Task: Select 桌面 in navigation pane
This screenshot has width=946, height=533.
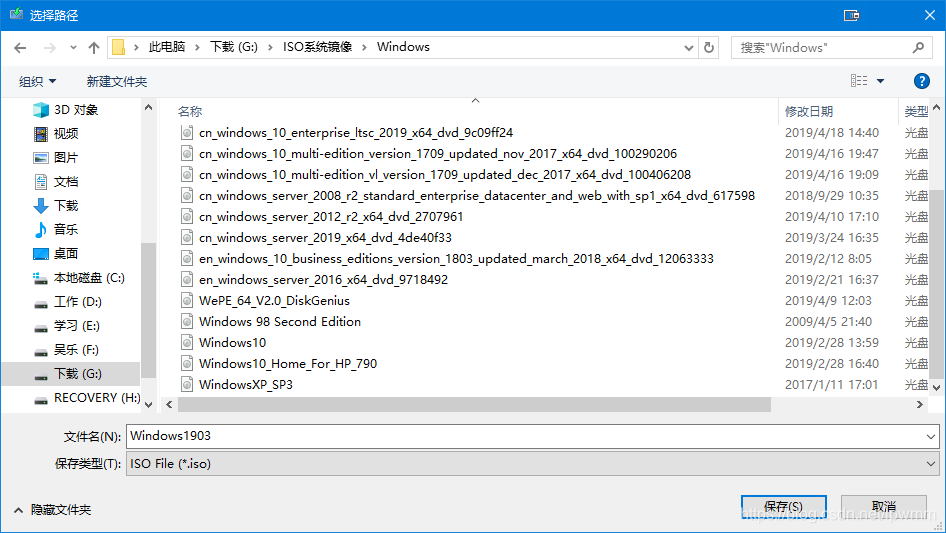Action: (x=66, y=254)
